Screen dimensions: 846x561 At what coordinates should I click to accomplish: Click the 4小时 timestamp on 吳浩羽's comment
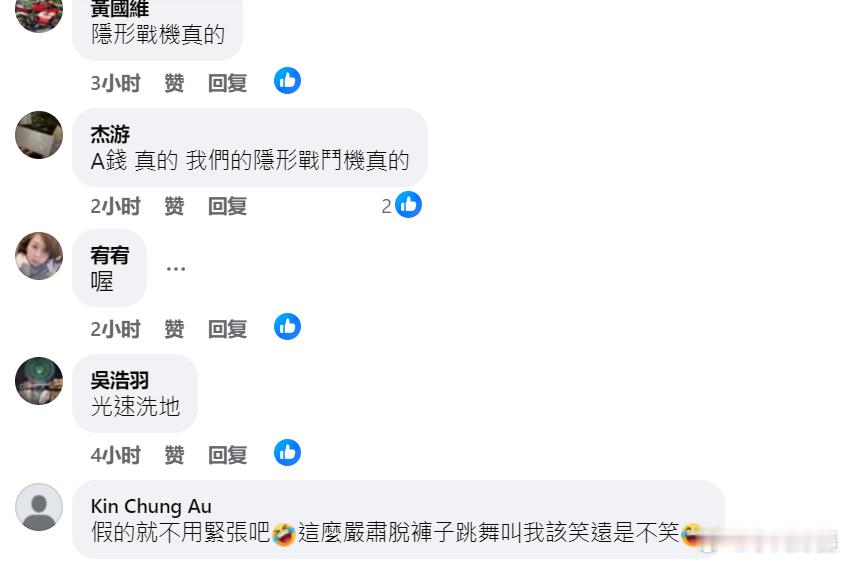(x=115, y=455)
